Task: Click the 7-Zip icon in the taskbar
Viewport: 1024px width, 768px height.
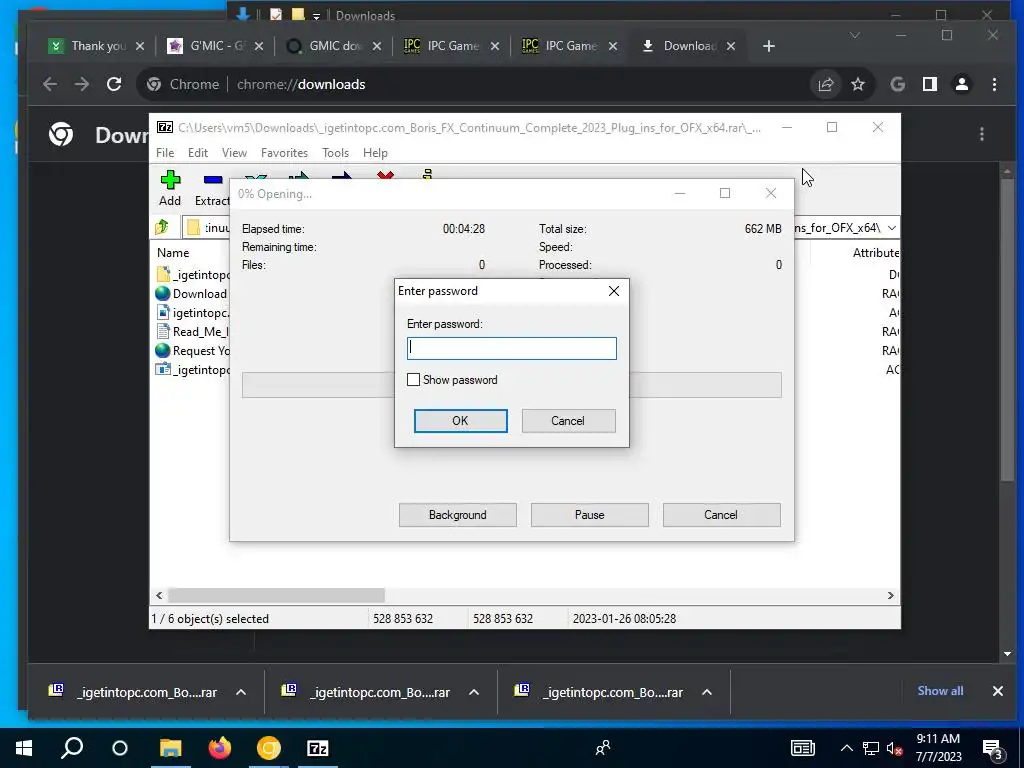Action: click(317, 748)
